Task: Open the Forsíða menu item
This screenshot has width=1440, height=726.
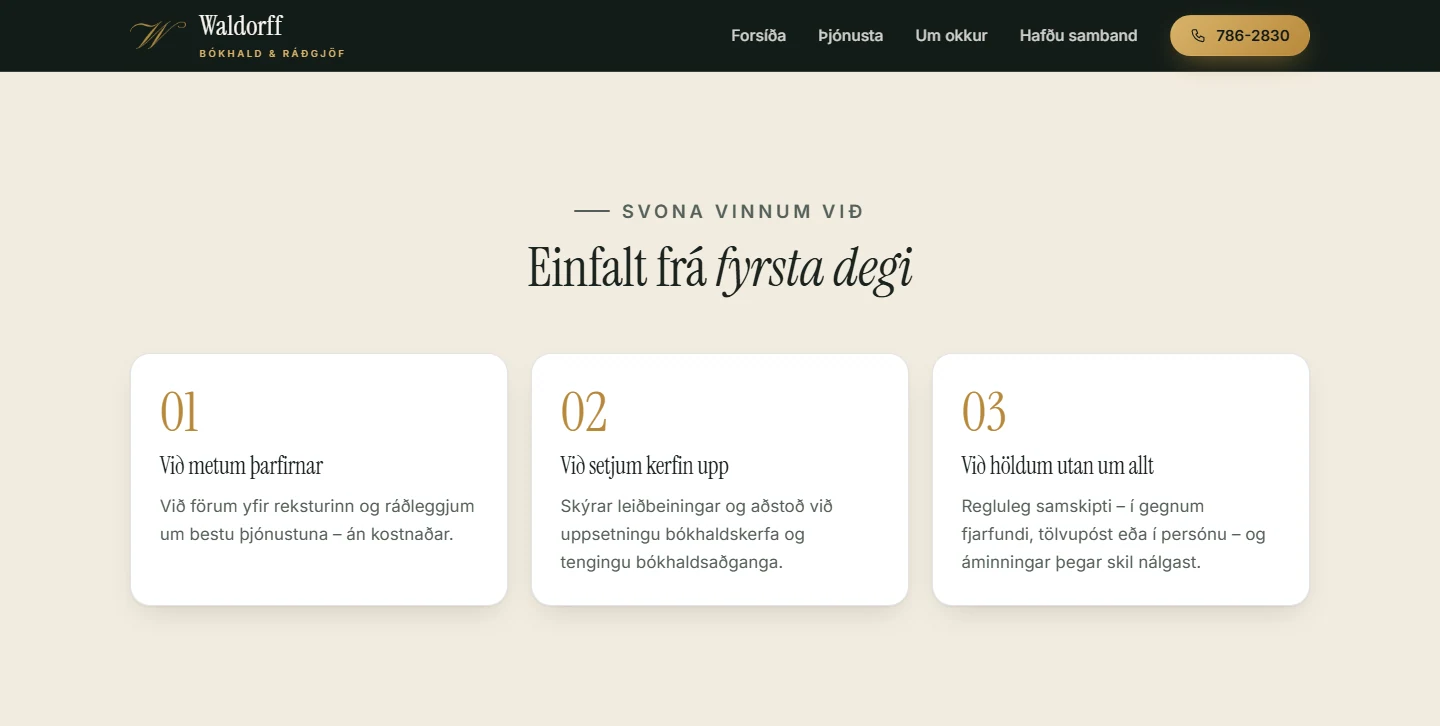Action: point(759,36)
